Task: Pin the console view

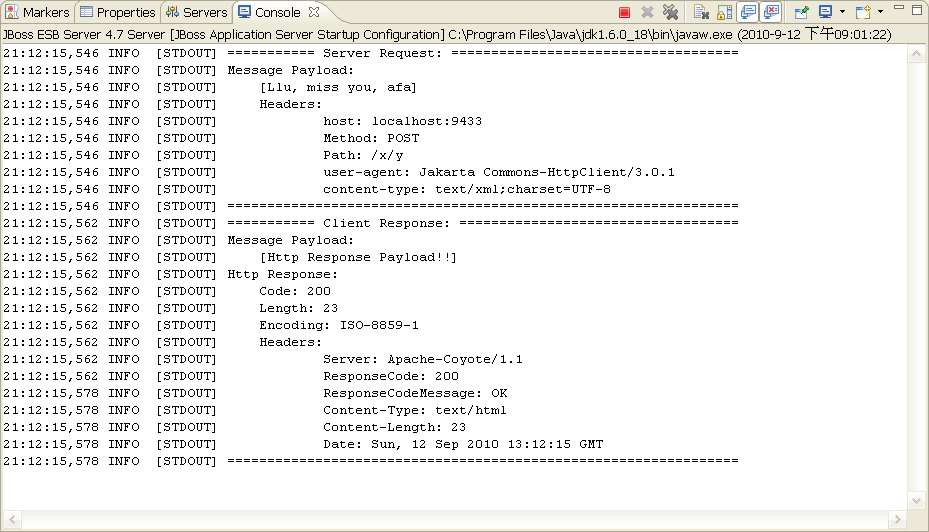Action: coord(802,12)
